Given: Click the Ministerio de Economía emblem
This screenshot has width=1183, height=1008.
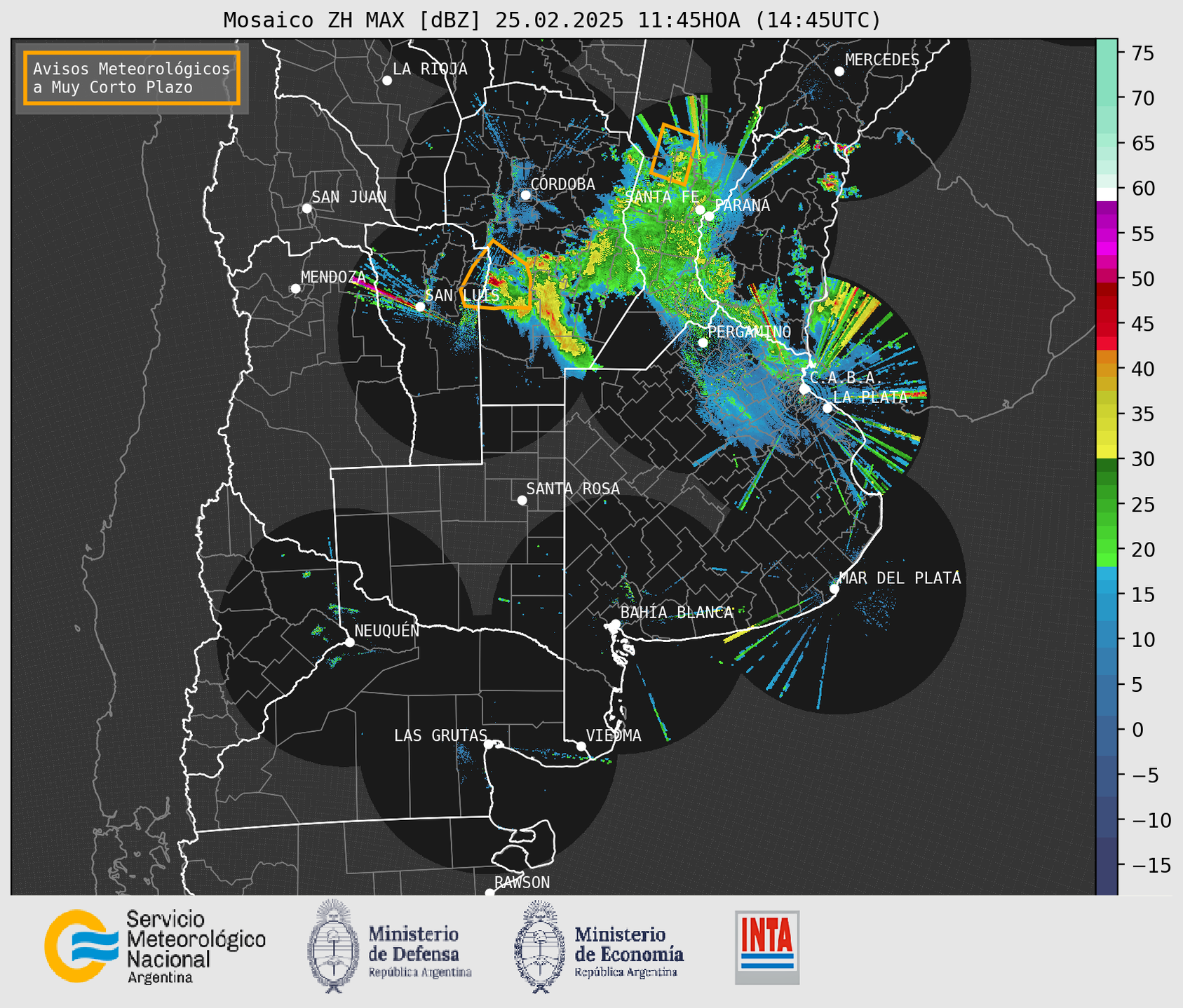Looking at the screenshot, I should [x=539, y=946].
